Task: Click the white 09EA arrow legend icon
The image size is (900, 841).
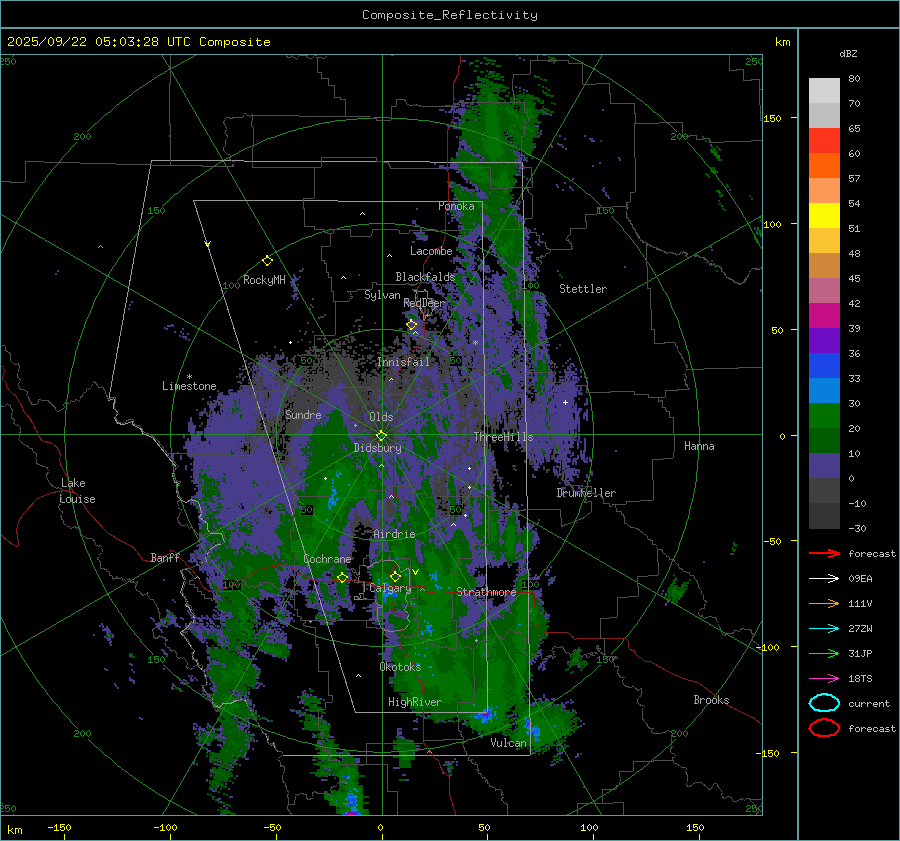Action: click(824, 578)
